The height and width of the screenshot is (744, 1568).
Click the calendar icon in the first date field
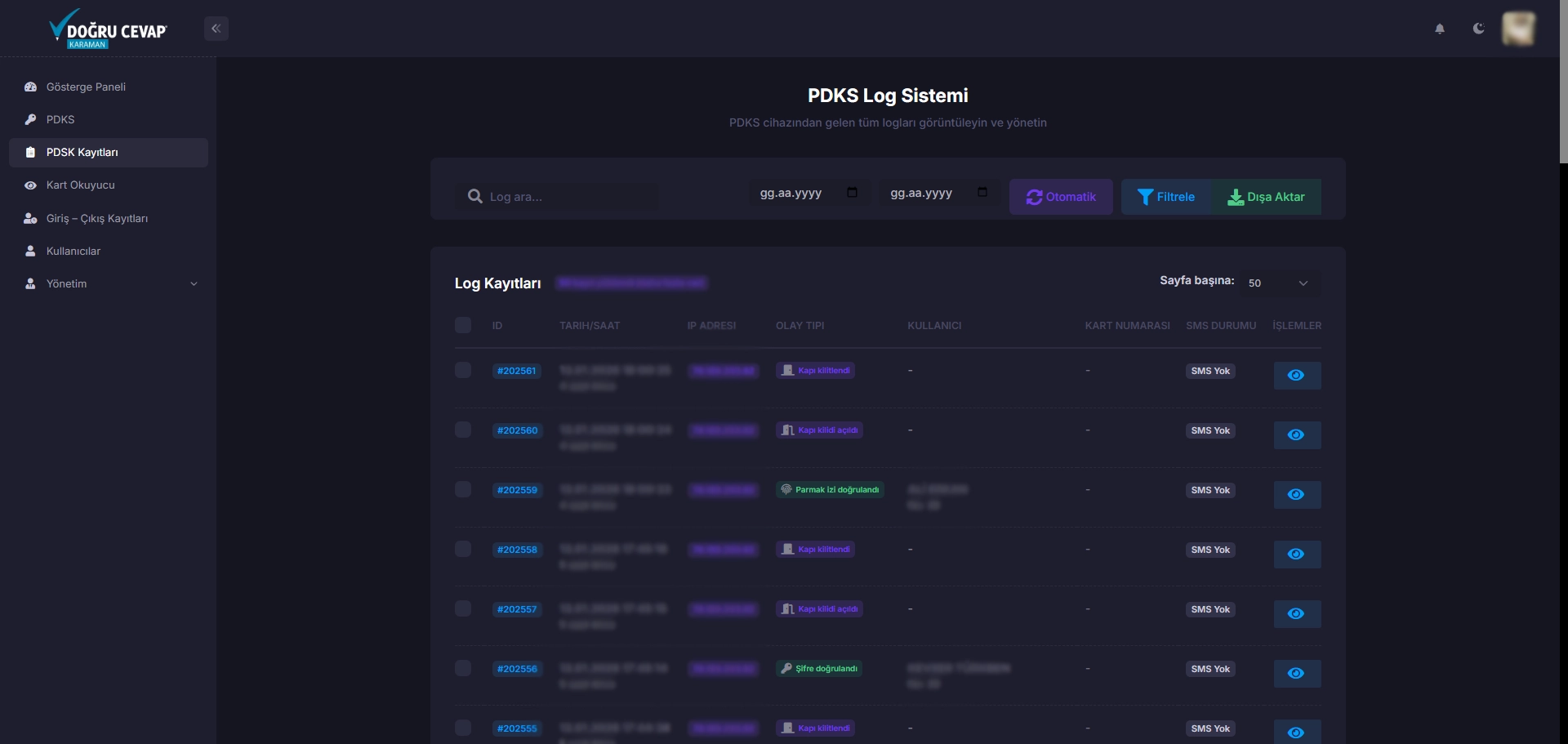click(852, 193)
